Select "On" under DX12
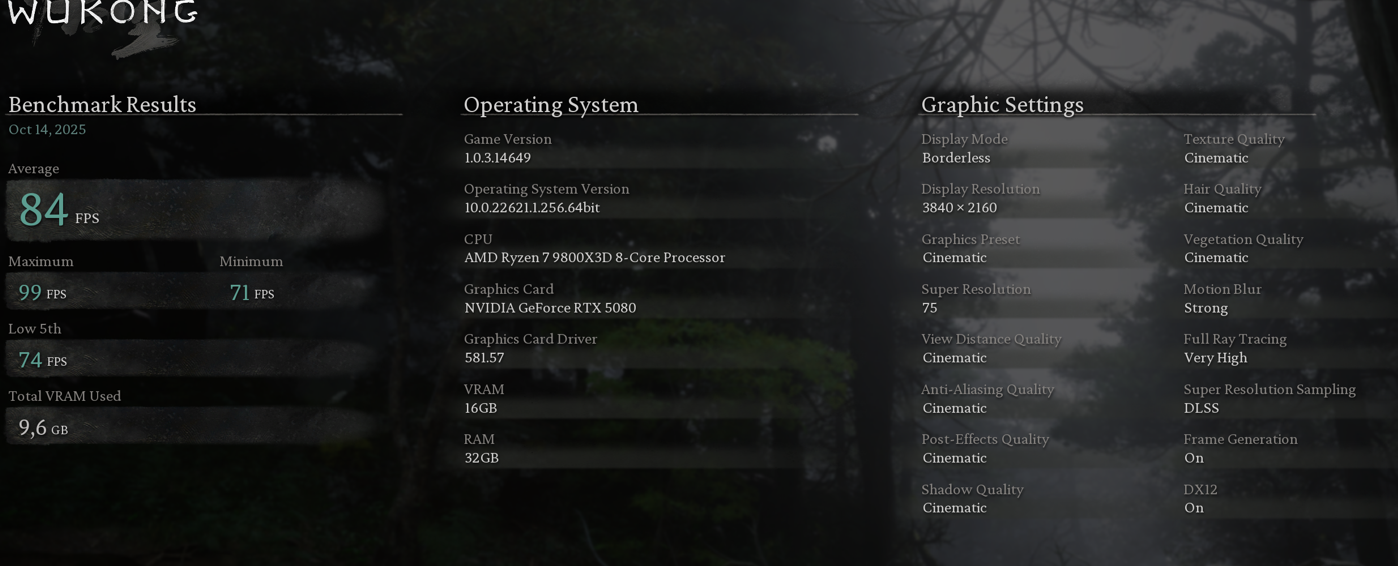The height and width of the screenshot is (566, 1398). 1193,508
